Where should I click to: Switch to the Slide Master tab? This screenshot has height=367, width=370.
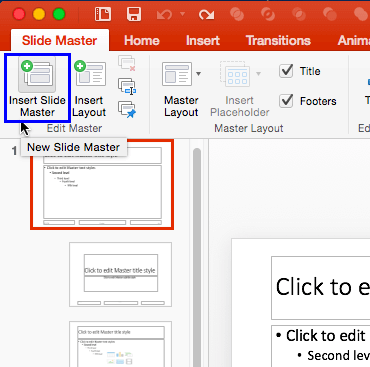[59, 41]
